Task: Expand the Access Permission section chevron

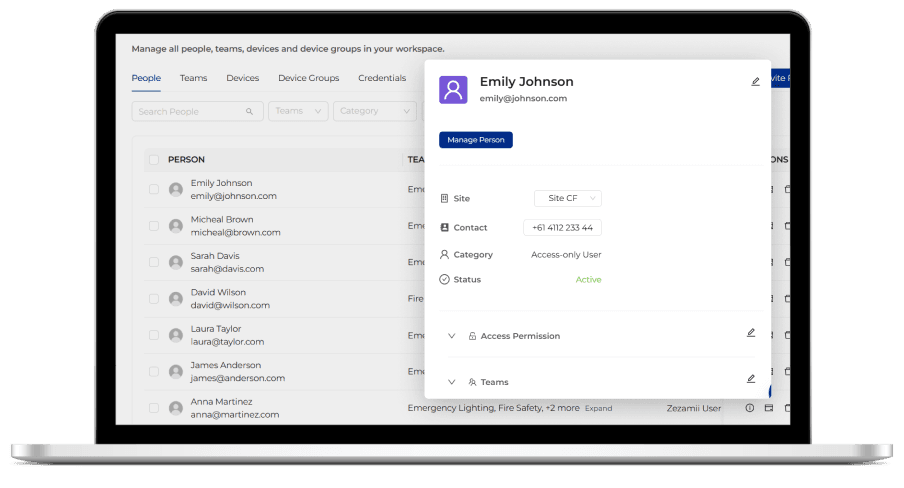Action: (x=452, y=336)
